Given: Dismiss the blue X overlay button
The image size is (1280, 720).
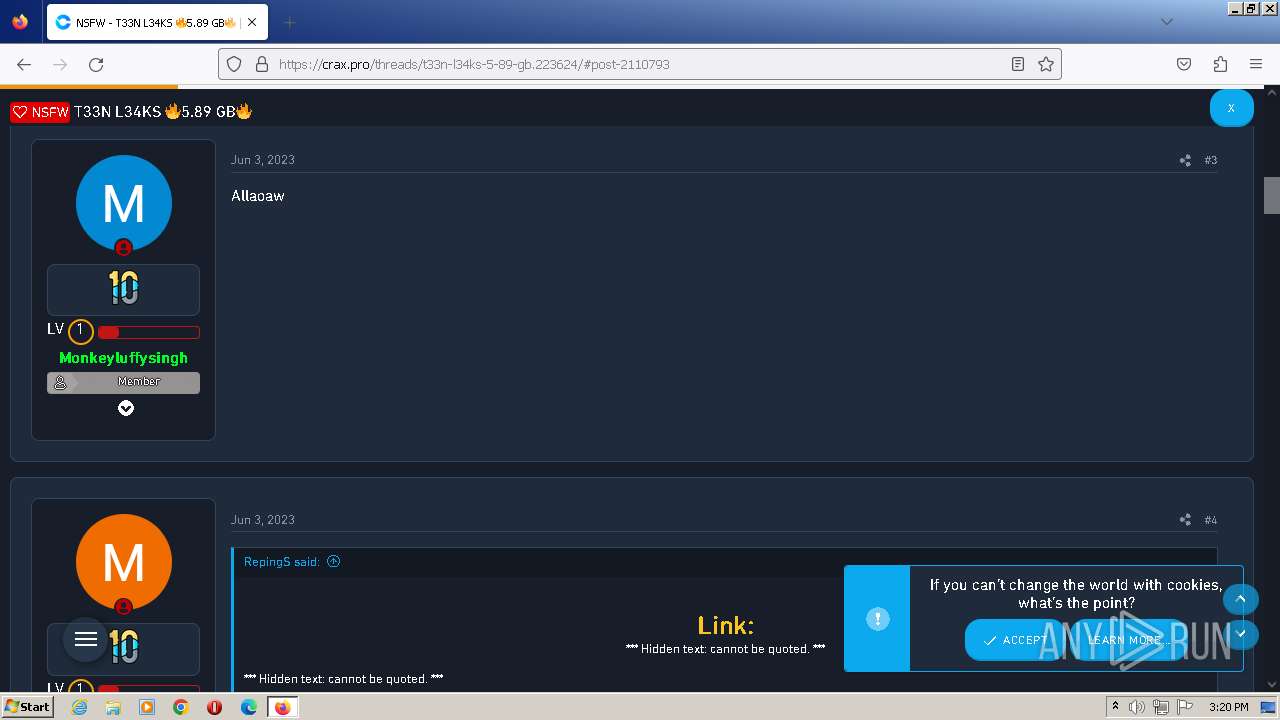Looking at the screenshot, I should pos(1231,108).
